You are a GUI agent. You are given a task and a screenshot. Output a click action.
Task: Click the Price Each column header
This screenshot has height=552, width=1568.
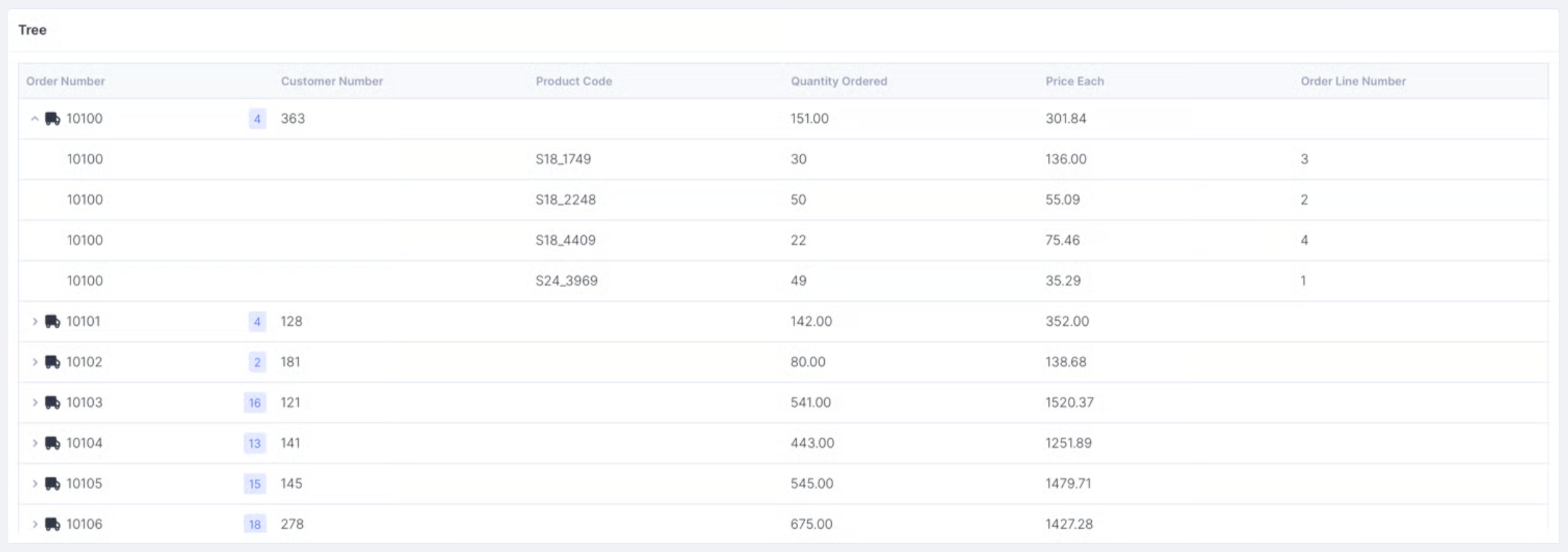[1074, 81]
